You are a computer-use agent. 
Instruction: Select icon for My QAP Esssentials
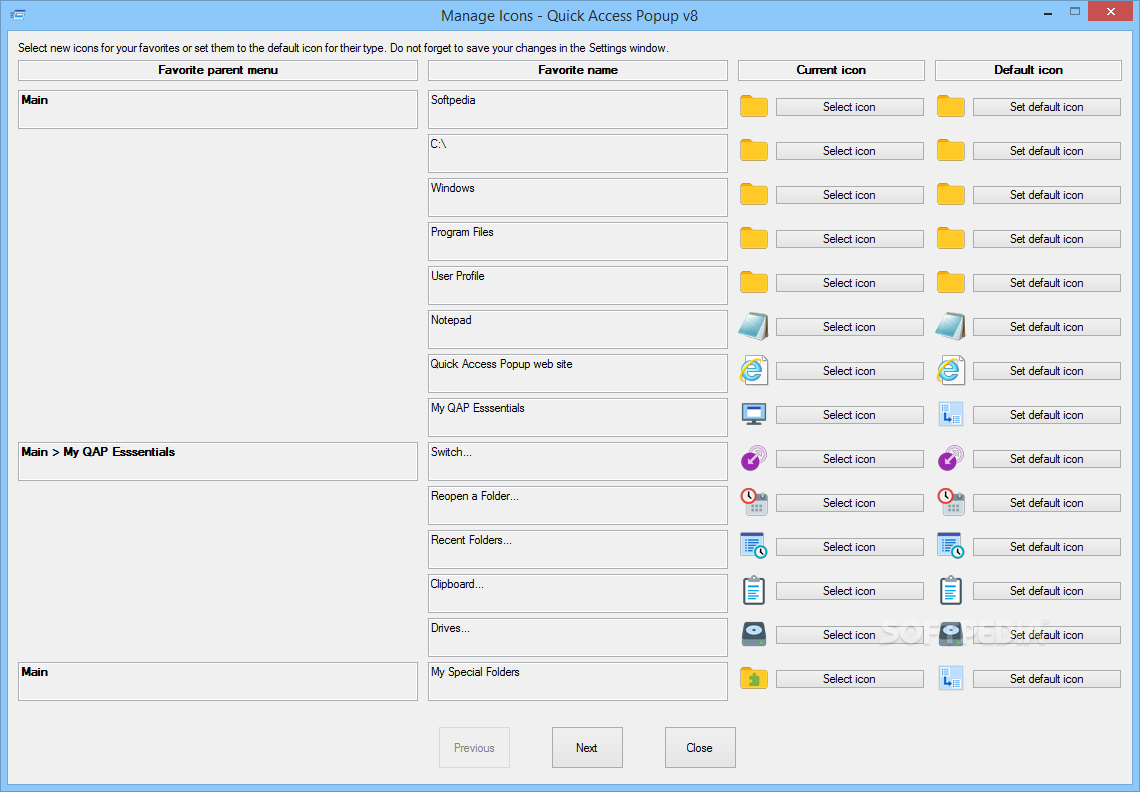point(849,415)
